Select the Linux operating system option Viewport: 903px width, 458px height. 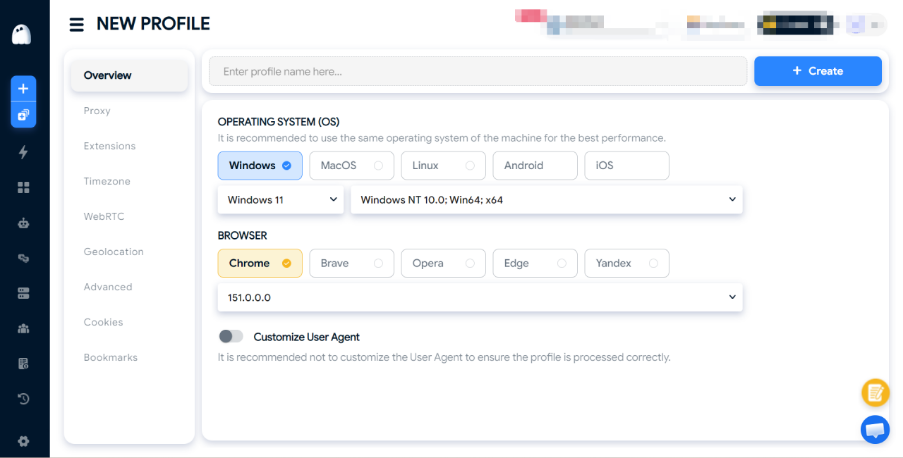coord(443,165)
